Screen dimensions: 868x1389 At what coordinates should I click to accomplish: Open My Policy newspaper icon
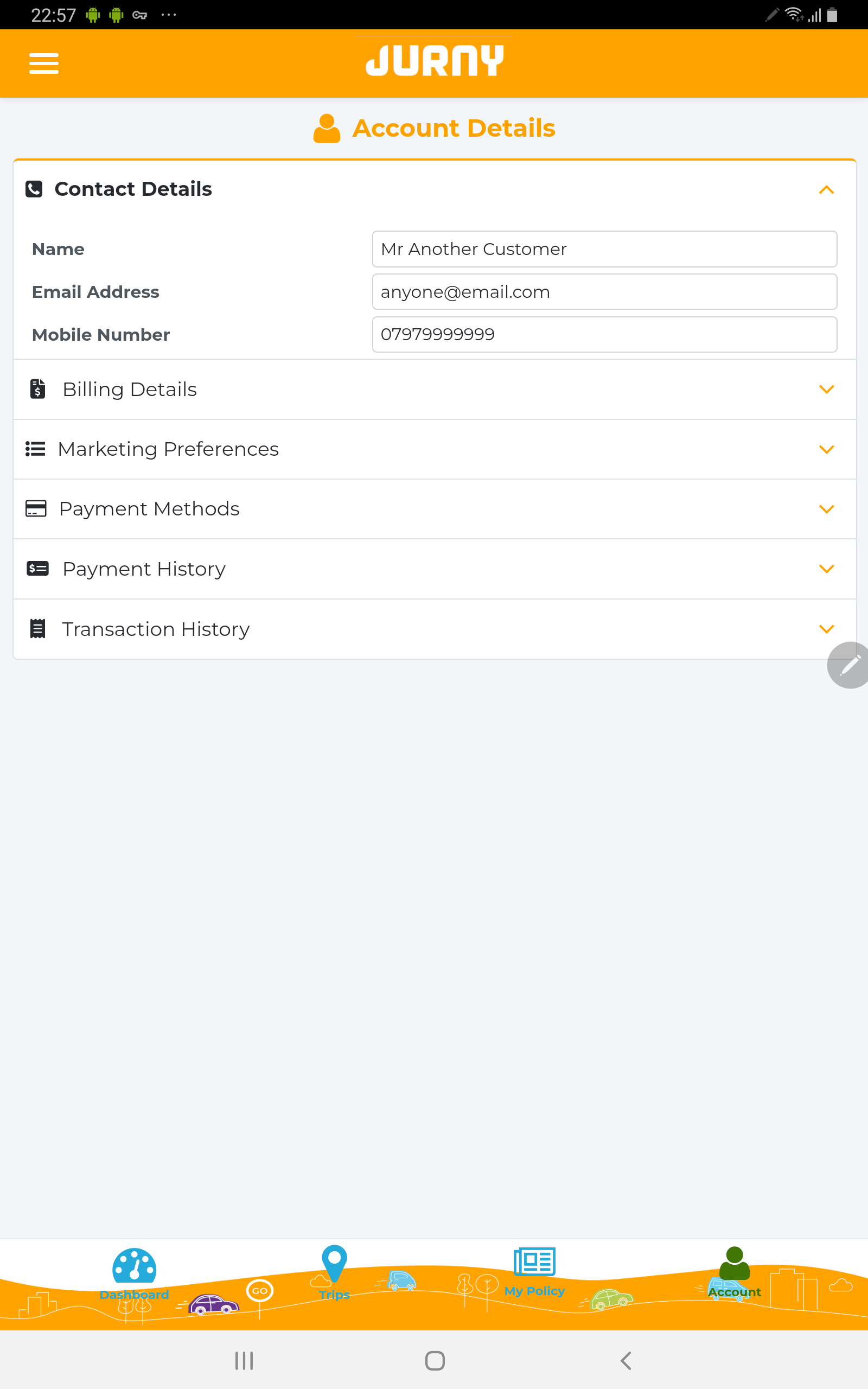click(x=534, y=1261)
